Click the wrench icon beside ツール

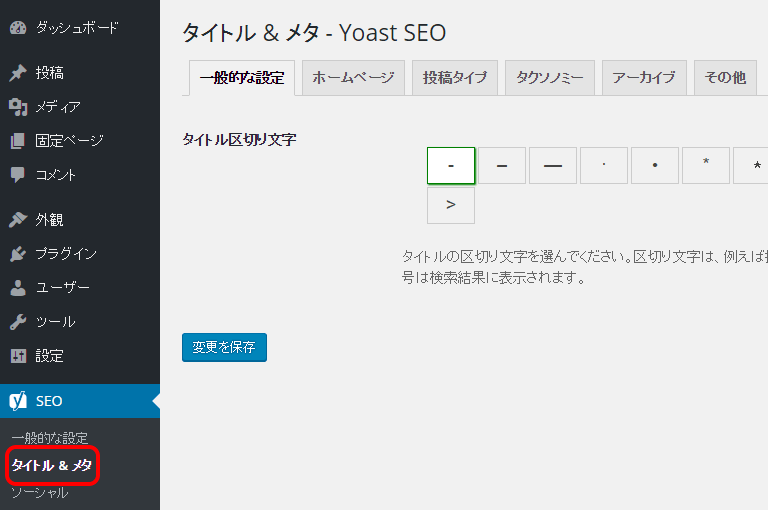[18, 322]
